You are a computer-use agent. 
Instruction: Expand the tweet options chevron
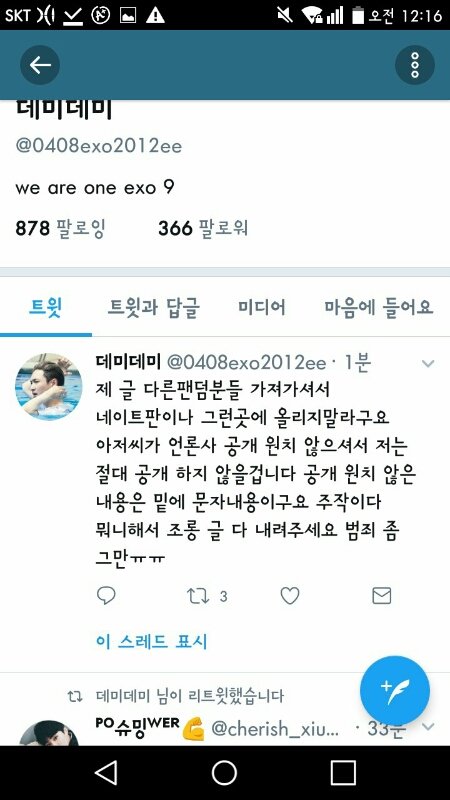pos(428,364)
